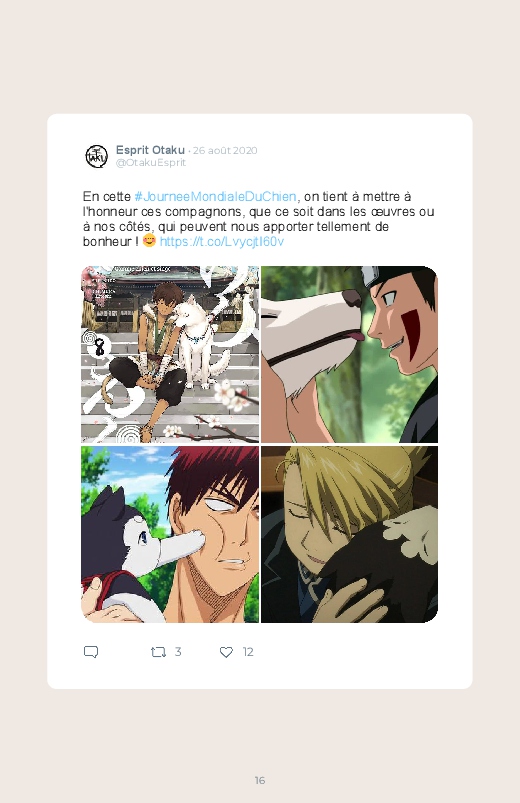Click the Esprit Otaku profile avatar
The width and height of the screenshot is (520, 803).
[x=96, y=156]
